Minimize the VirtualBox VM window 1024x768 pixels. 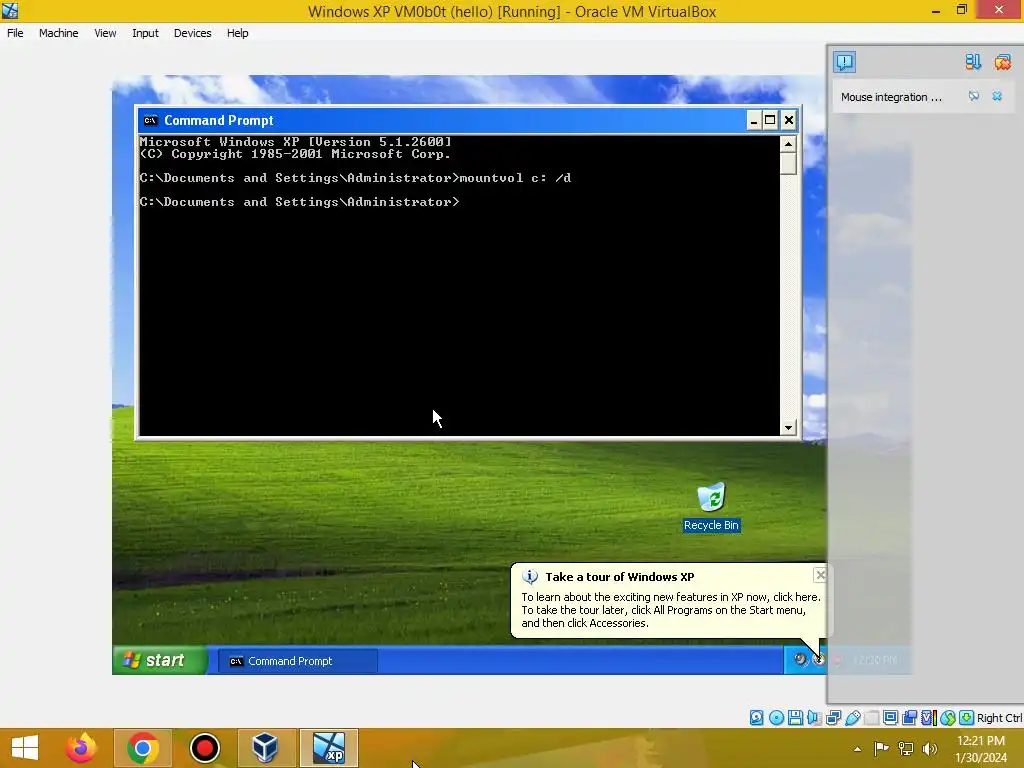936,10
